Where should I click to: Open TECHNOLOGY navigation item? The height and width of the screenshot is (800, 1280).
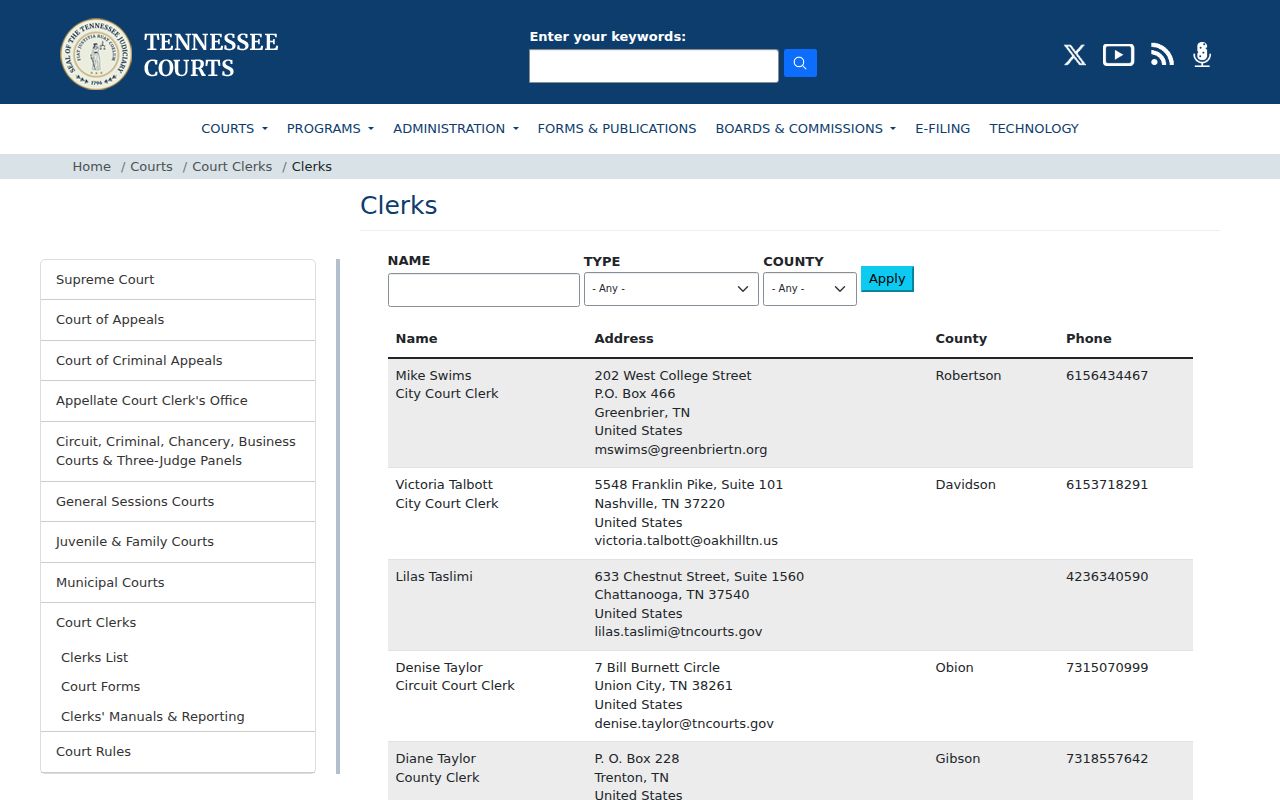1034,128
